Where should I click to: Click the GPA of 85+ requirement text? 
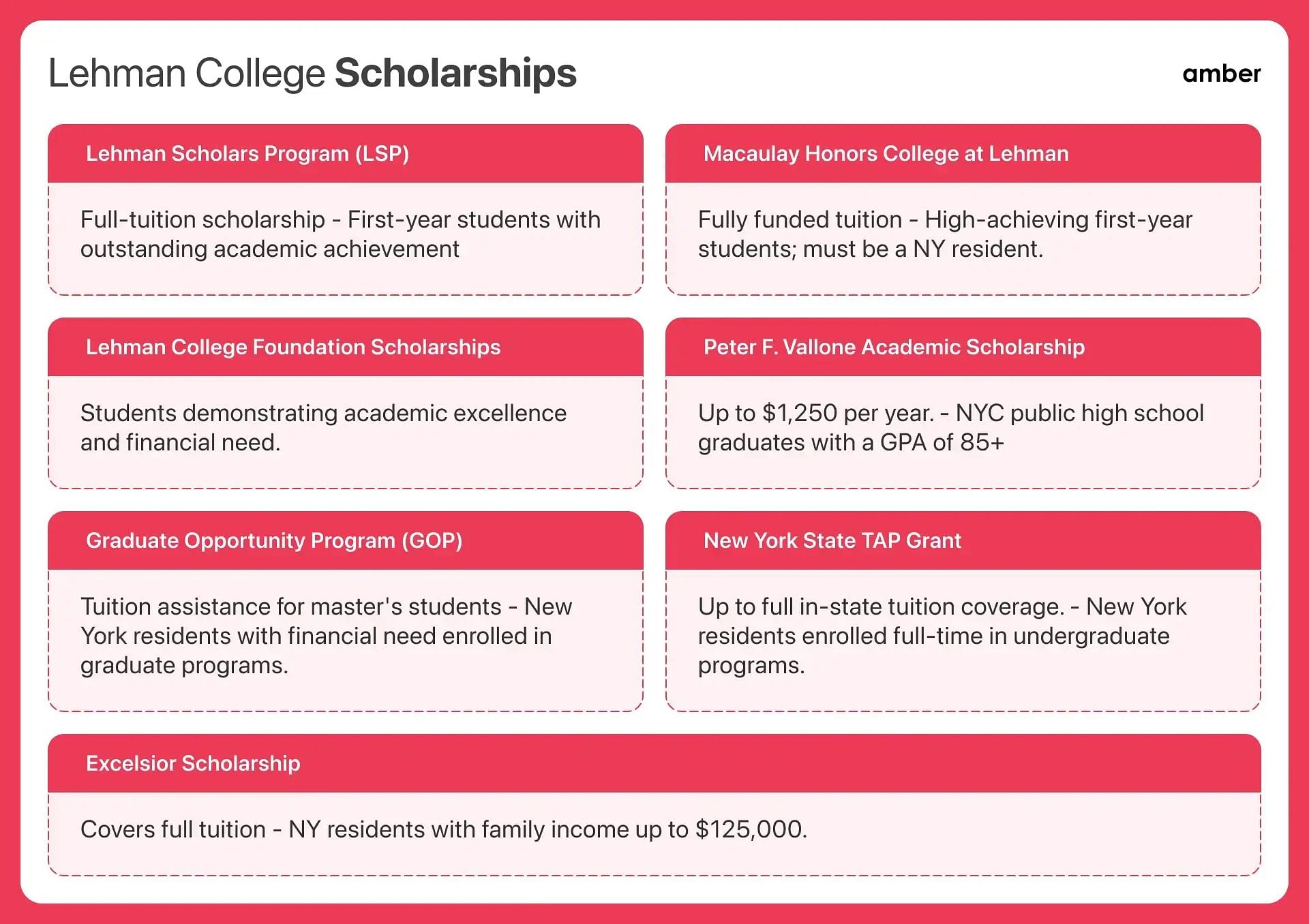coord(942,443)
